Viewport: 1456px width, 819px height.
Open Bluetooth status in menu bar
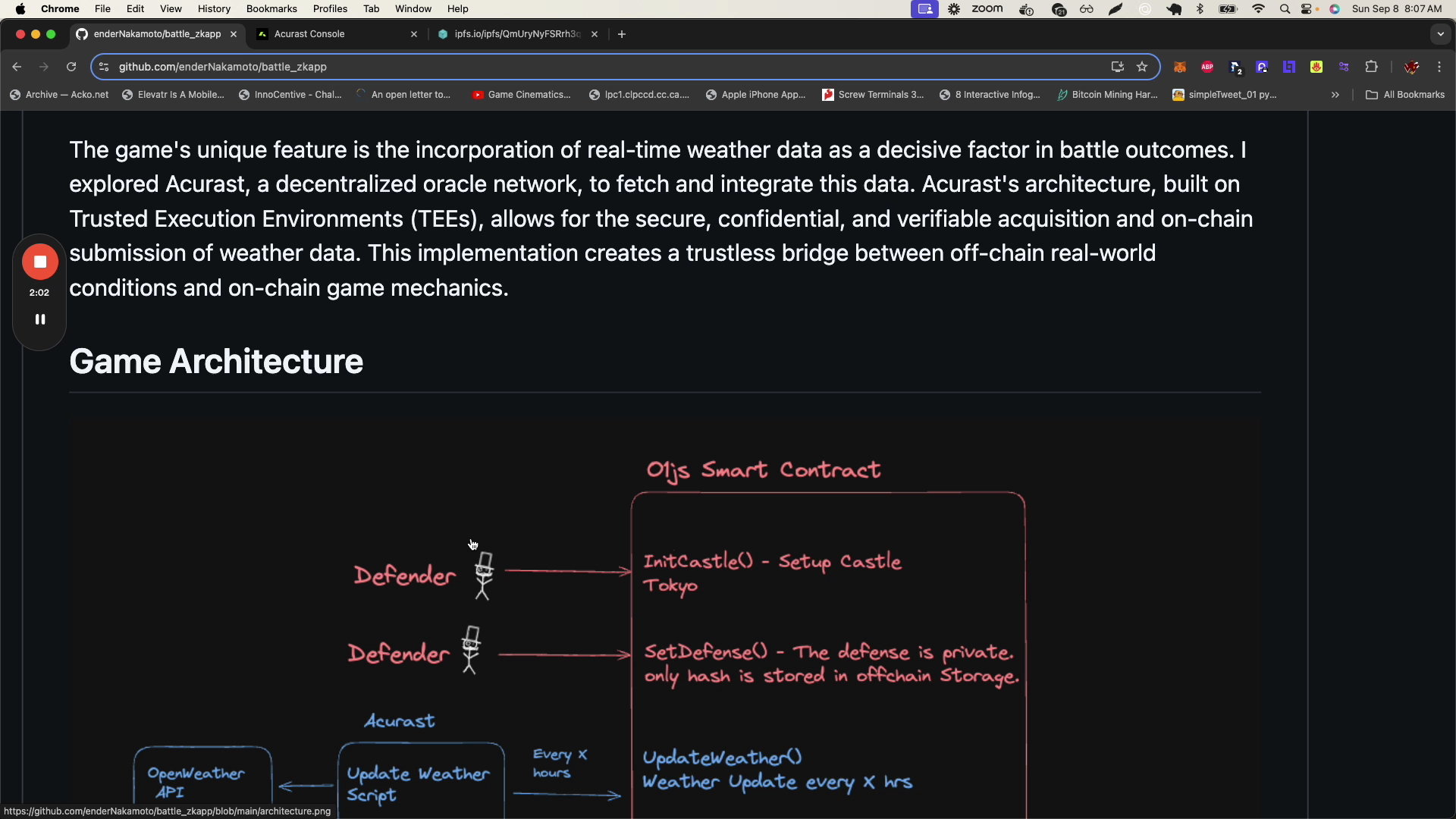(x=1200, y=8)
